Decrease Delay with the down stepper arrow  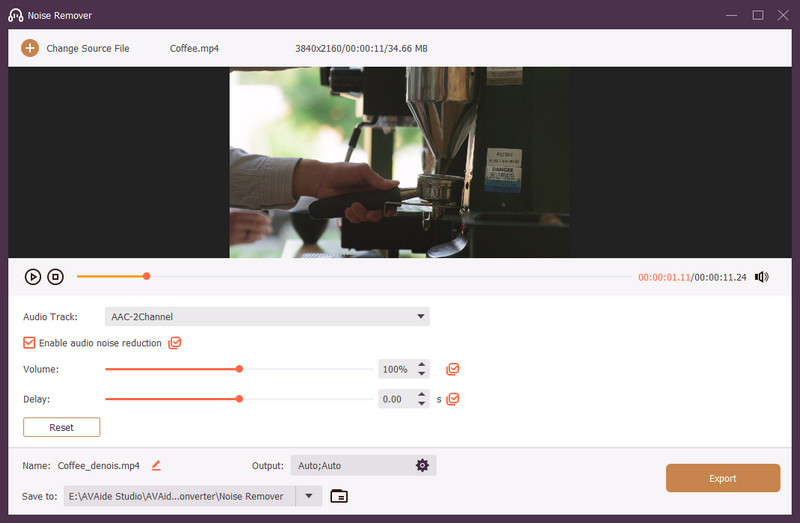[421, 404]
